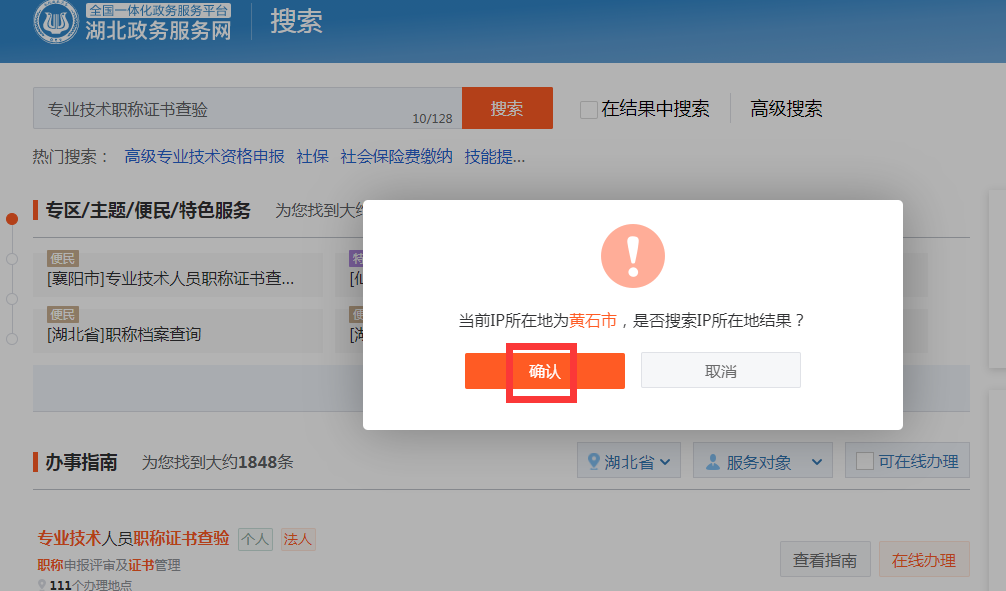Click the orange active timeline dot
This screenshot has width=1006, height=591.
click(x=12, y=219)
